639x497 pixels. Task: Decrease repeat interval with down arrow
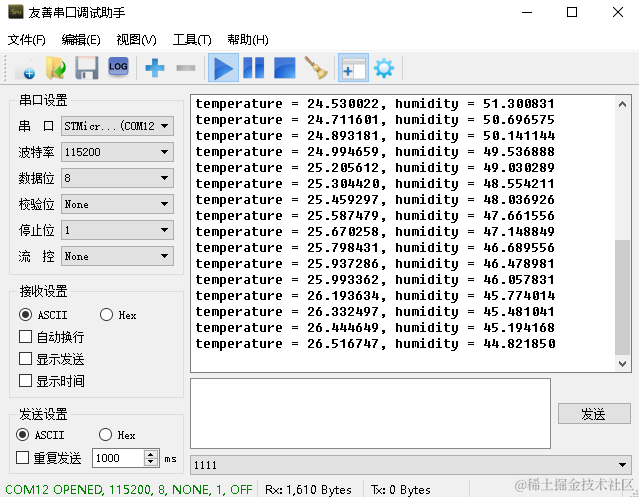(151, 462)
